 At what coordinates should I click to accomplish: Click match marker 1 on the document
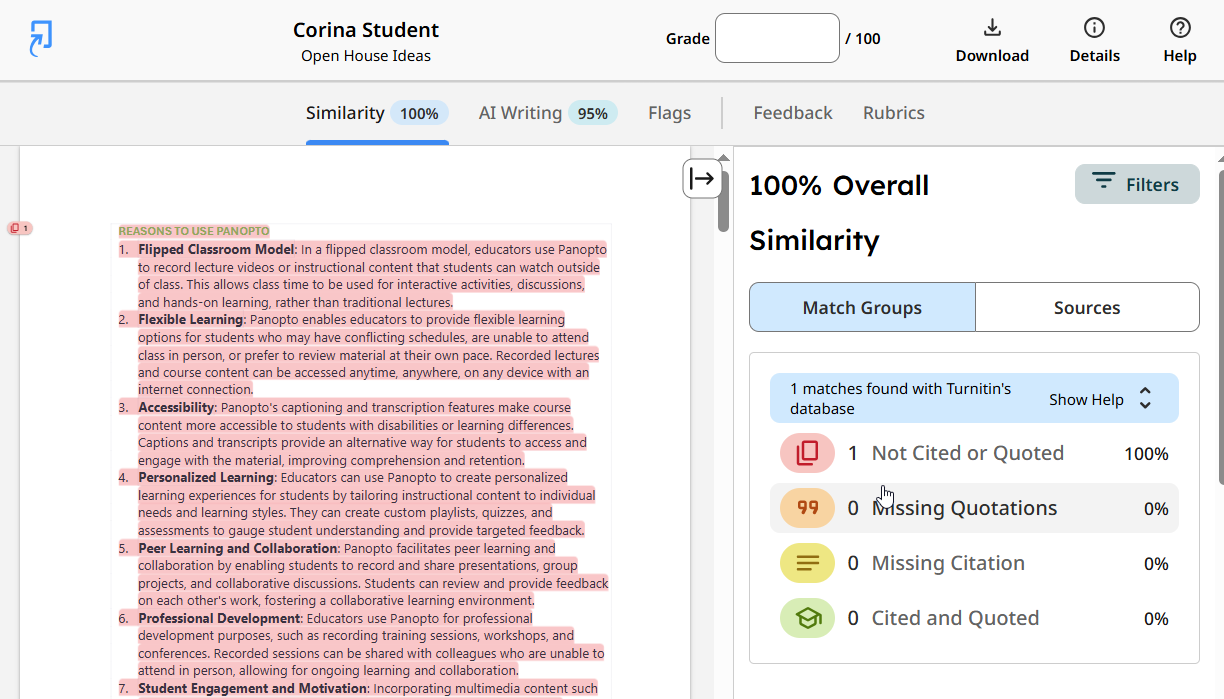click(x=20, y=228)
